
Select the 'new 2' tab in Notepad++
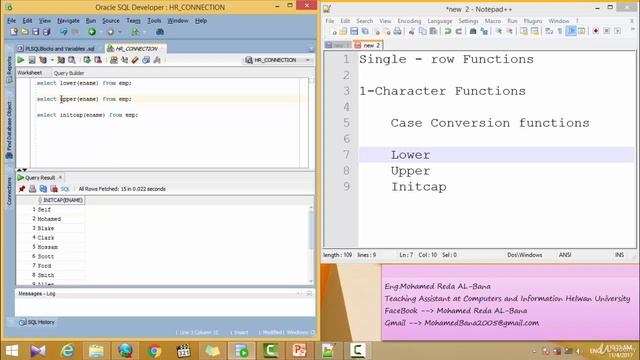368,45
